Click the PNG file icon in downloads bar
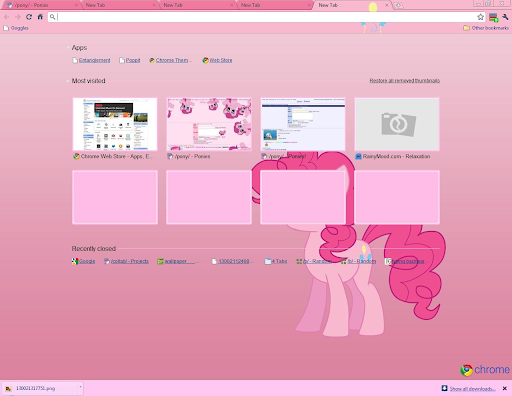 9,388
